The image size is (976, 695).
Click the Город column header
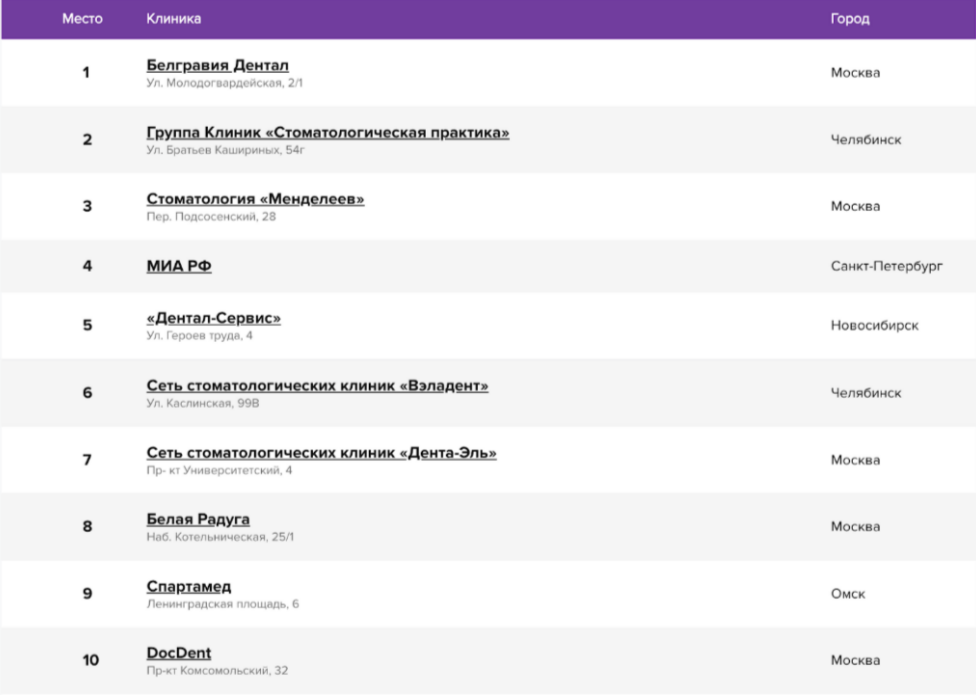click(849, 19)
